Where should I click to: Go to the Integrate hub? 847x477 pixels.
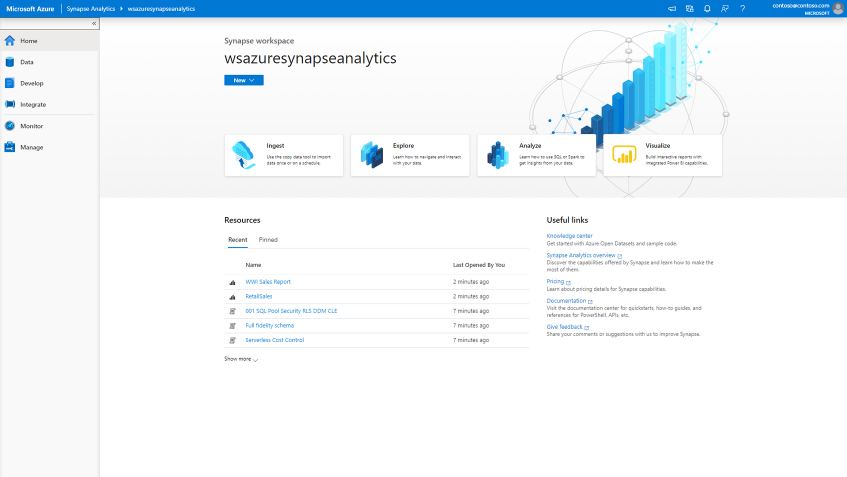(32, 104)
